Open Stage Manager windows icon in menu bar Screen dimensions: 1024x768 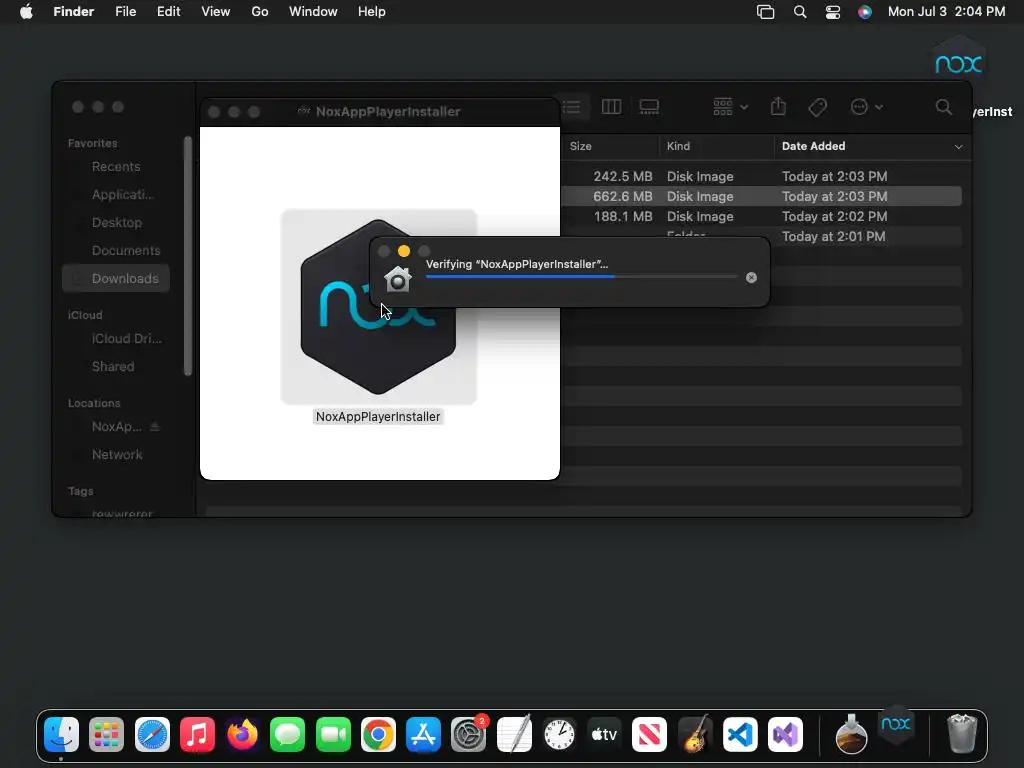(x=765, y=12)
